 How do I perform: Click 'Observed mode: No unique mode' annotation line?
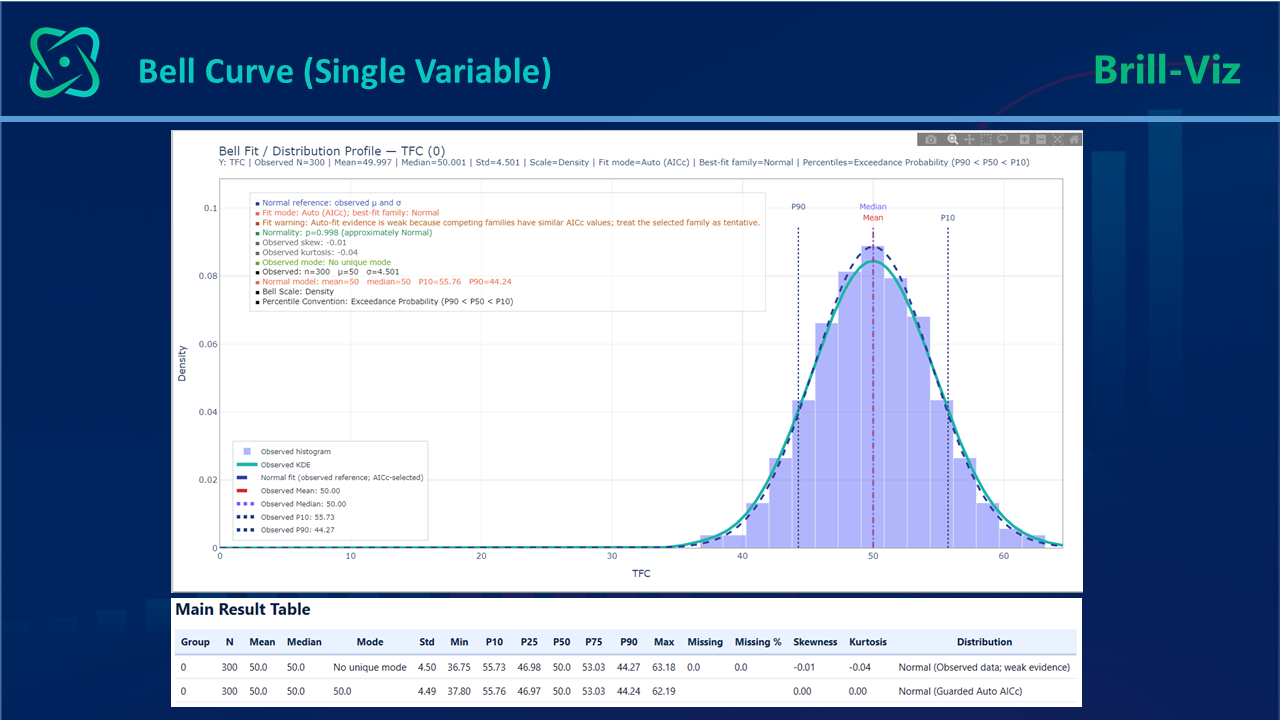[323, 262]
